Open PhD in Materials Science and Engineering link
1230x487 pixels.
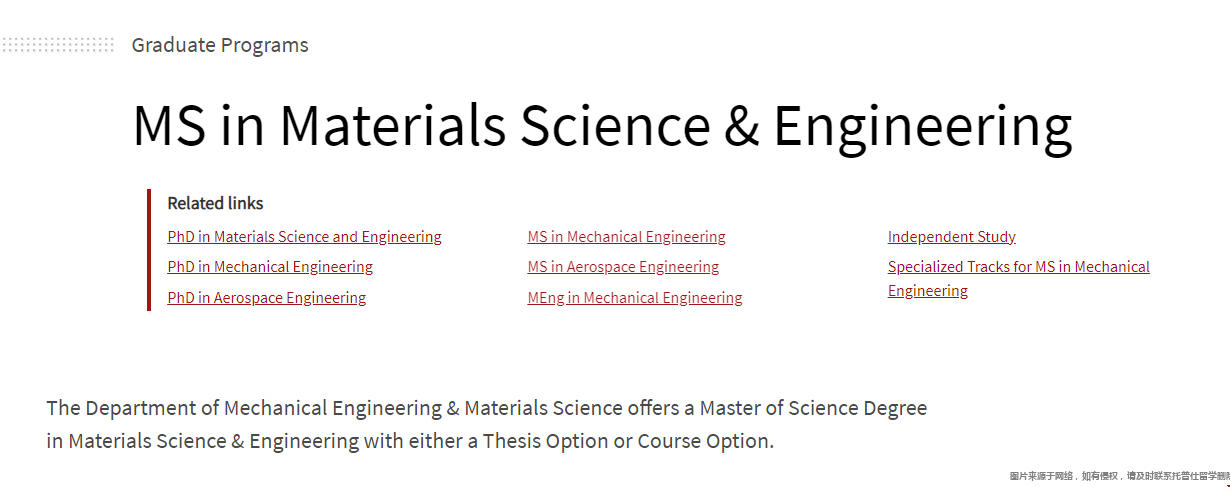coord(304,237)
